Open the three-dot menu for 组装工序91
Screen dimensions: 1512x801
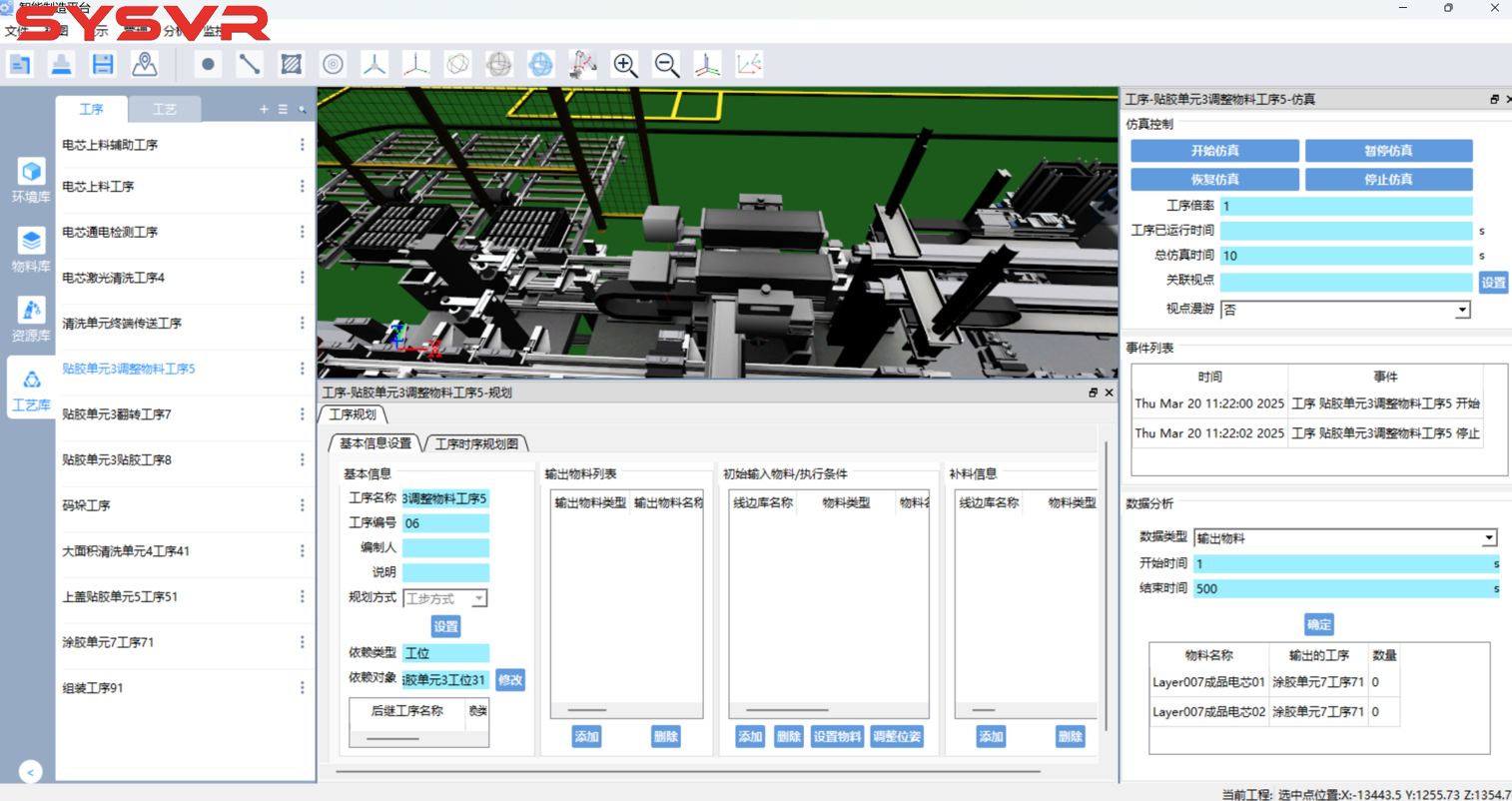(303, 688)
